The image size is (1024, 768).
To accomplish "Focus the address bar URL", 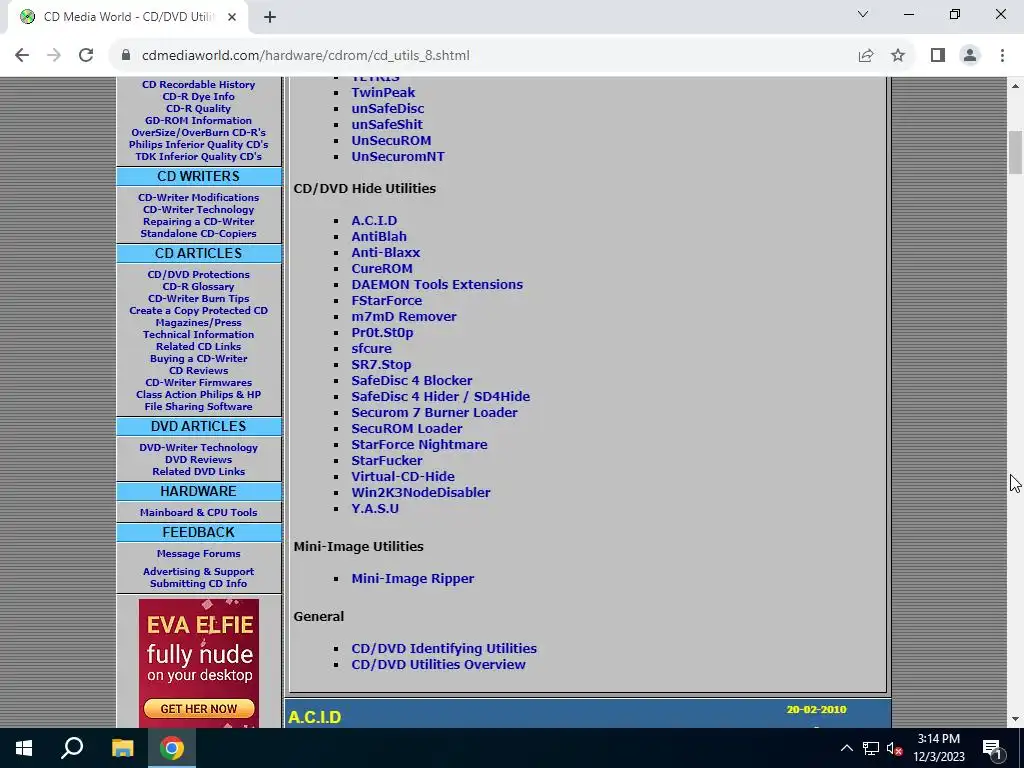I will (x=306, y=56).
